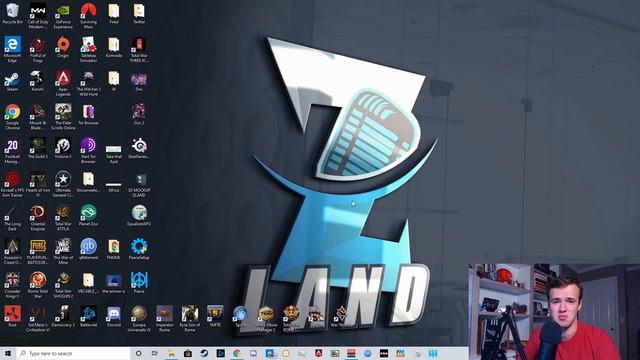The width and height of the screenshot is (640, 360).
Task: Select the Rome Total War shortcut
Action: [38, 285]
